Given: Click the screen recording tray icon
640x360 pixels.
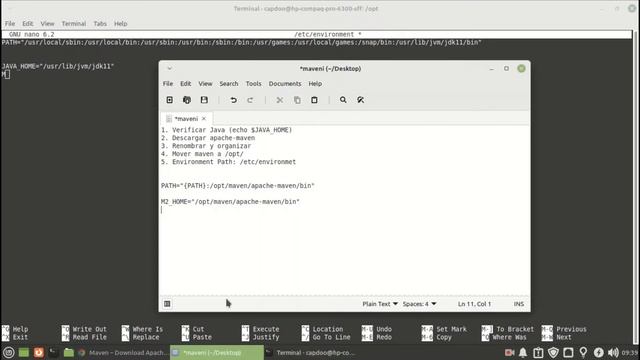Looking at the screenshot, I should (509, 352).
